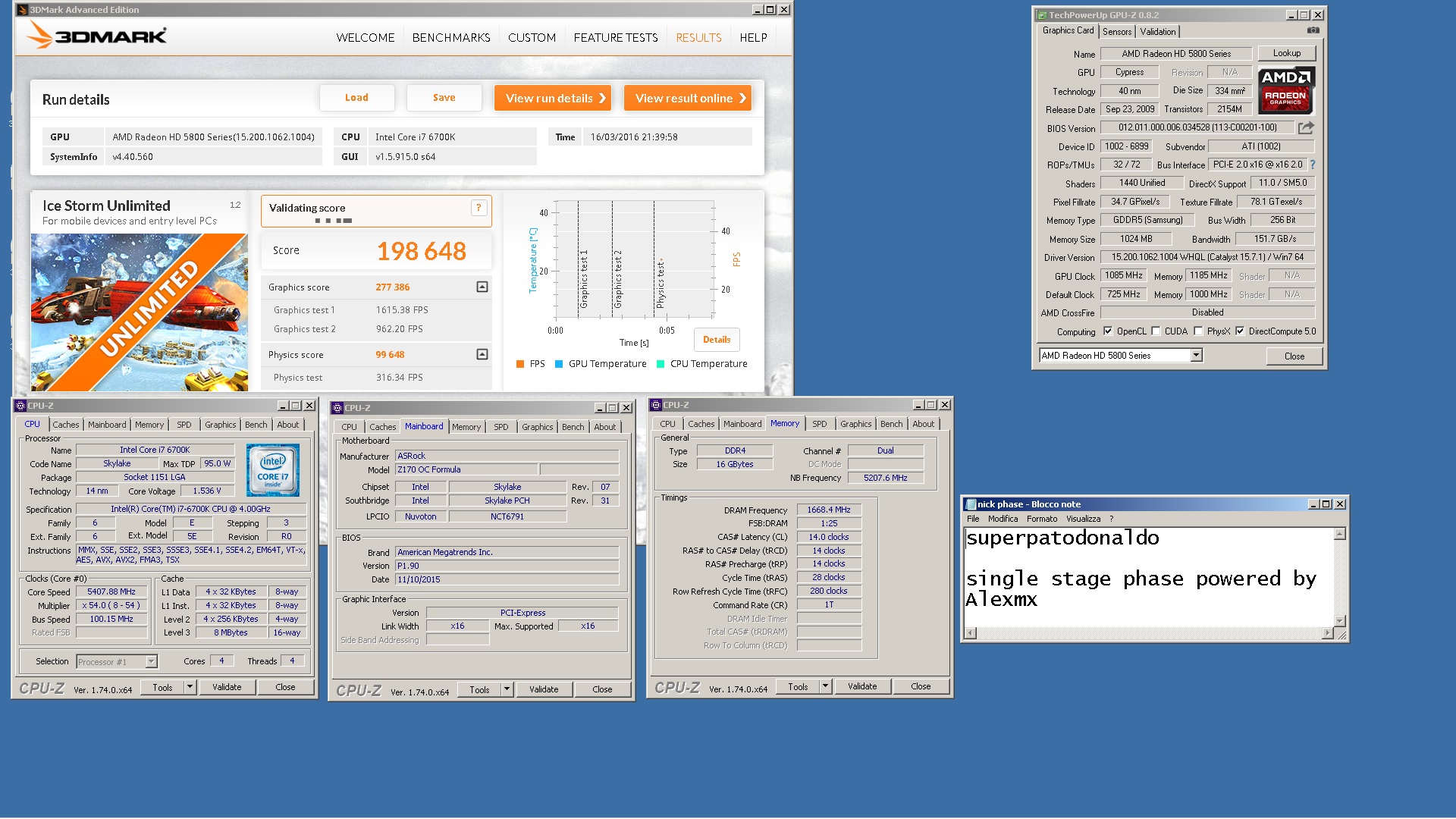Image resolution: width=1456 pixels, height=819 pixels.
Task: Click Notepad title bar app icon
Action: click(971, 504)
